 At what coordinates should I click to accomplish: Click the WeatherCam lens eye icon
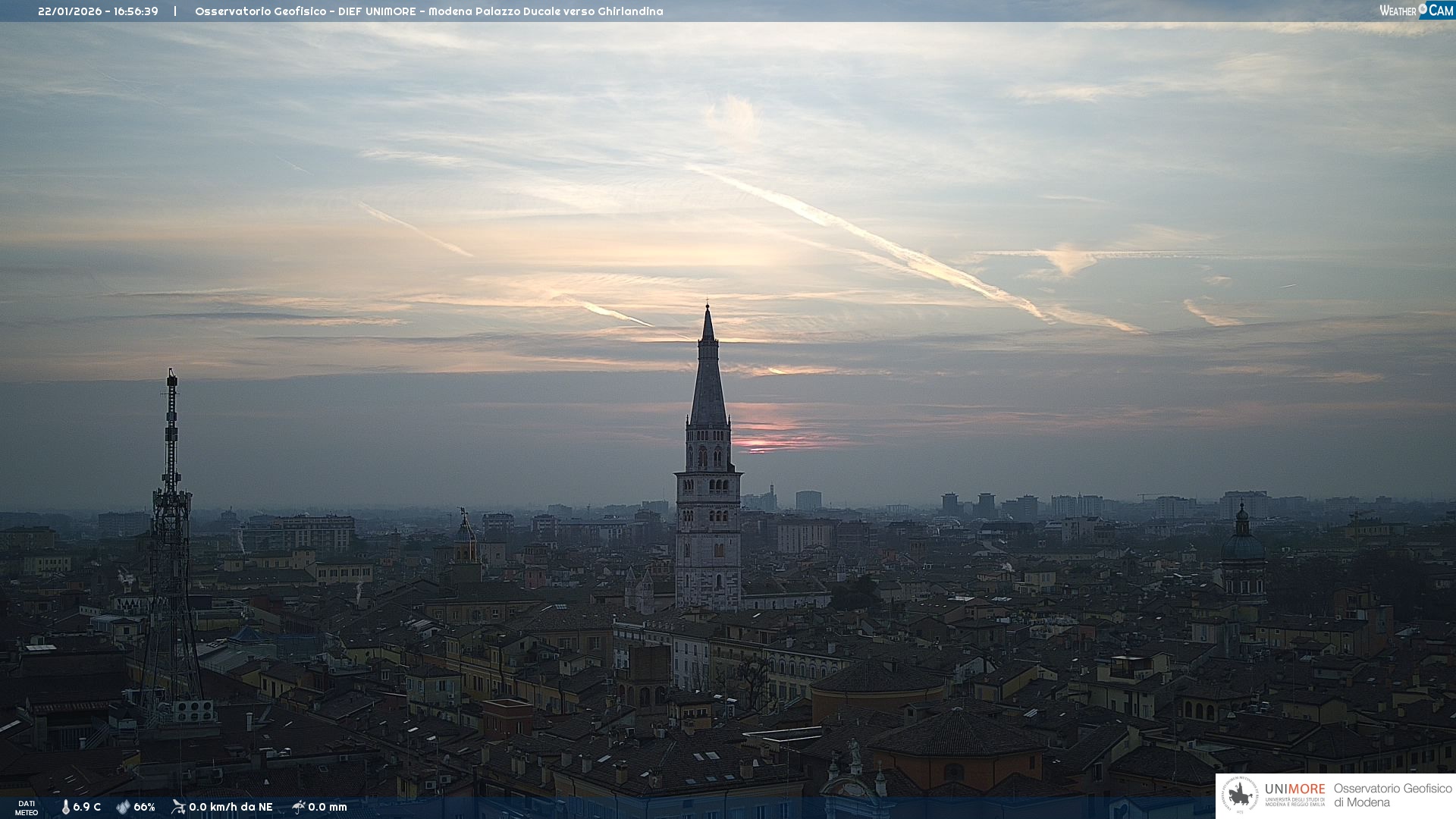(1423, 9)
